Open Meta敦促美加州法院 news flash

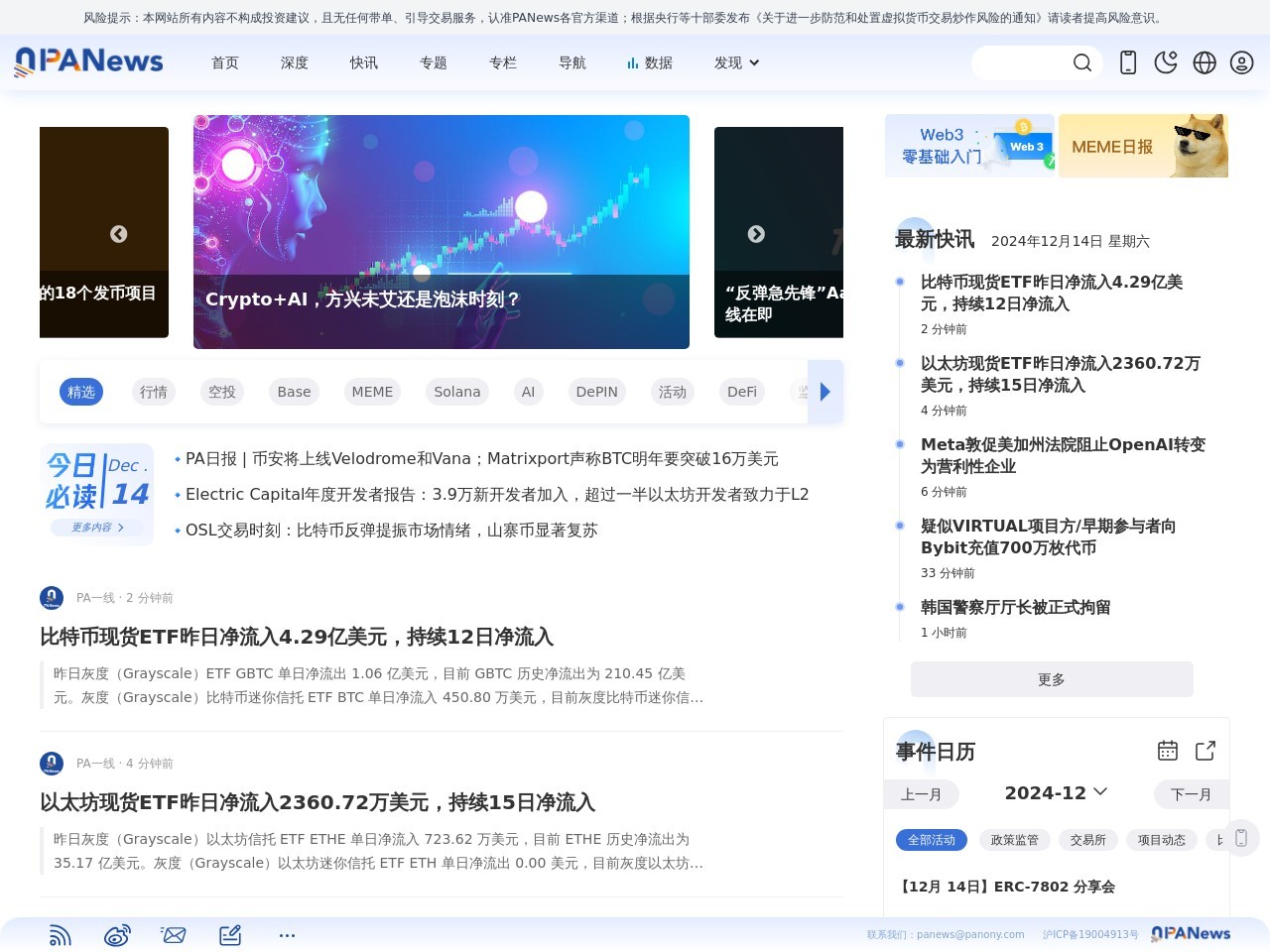[x=1063, y=455]
